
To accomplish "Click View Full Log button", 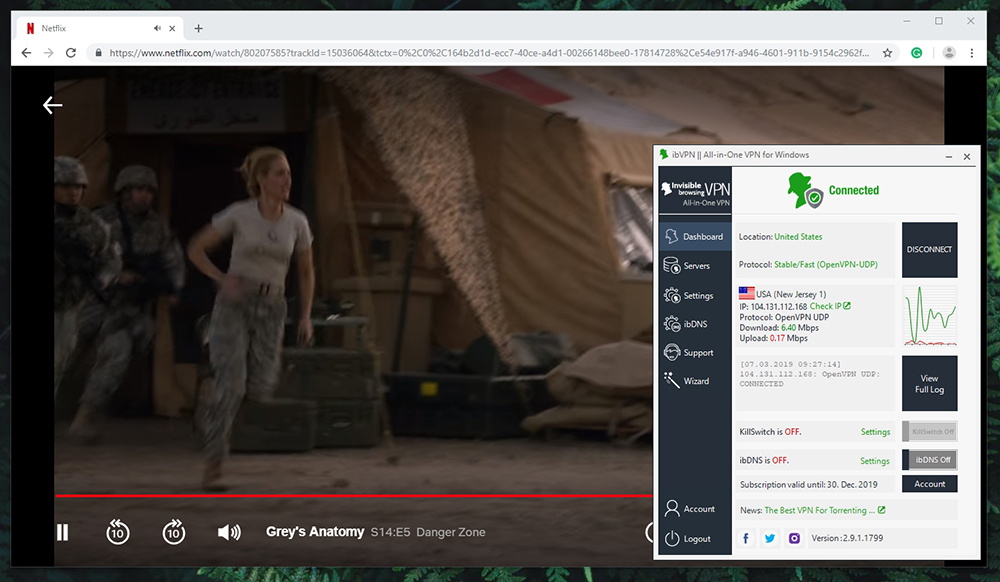I will click(x=929, y=383).
